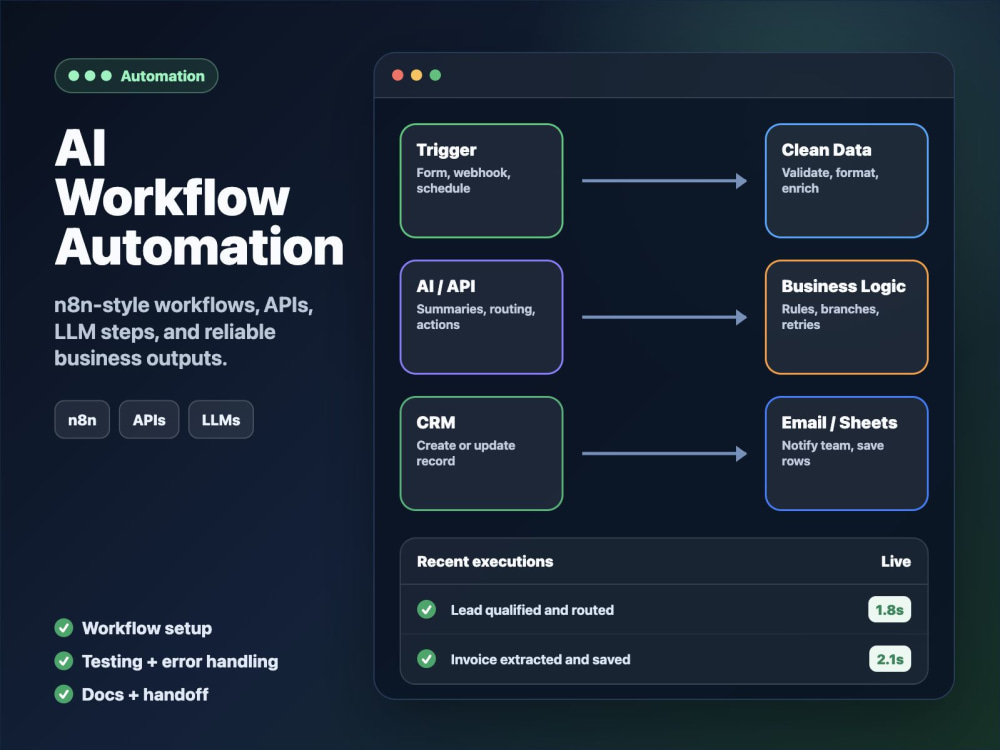
Task: Click 'Form, webhook, schedule' description text
Action: (x=463, y=180)
